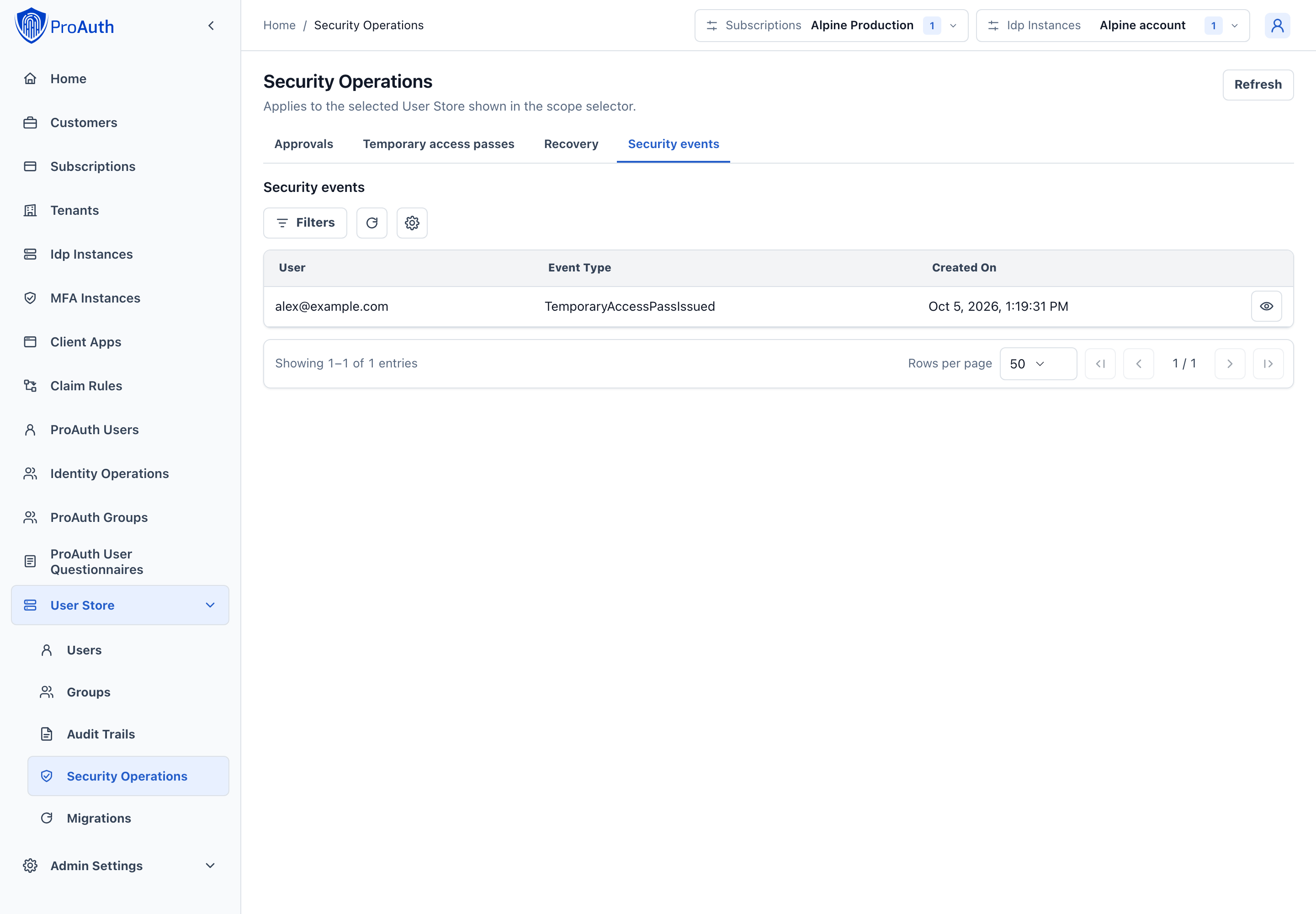This screenshot has height=914, width=1316.
Task: Follow the Home breadcrumb link
Action: pos(280,25)
